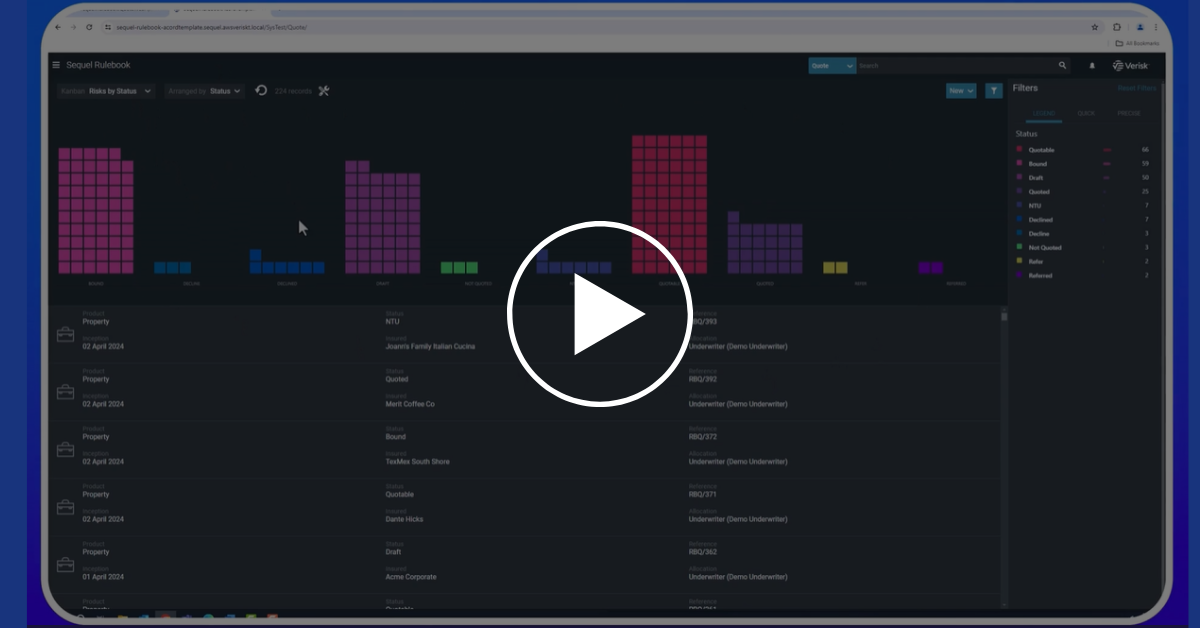This screenshot has height=628, width=1200.
Task: Bookmark the page with the star icon
Action: pos(1095,27)
